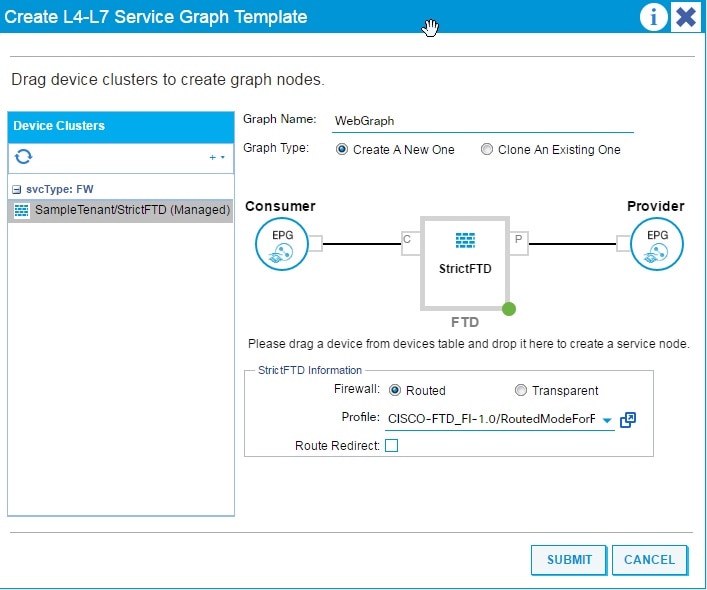Screen dimensions: 707x590
Task: Enable the Route Redirect checkbox
Action: click(x=391, y=445)
